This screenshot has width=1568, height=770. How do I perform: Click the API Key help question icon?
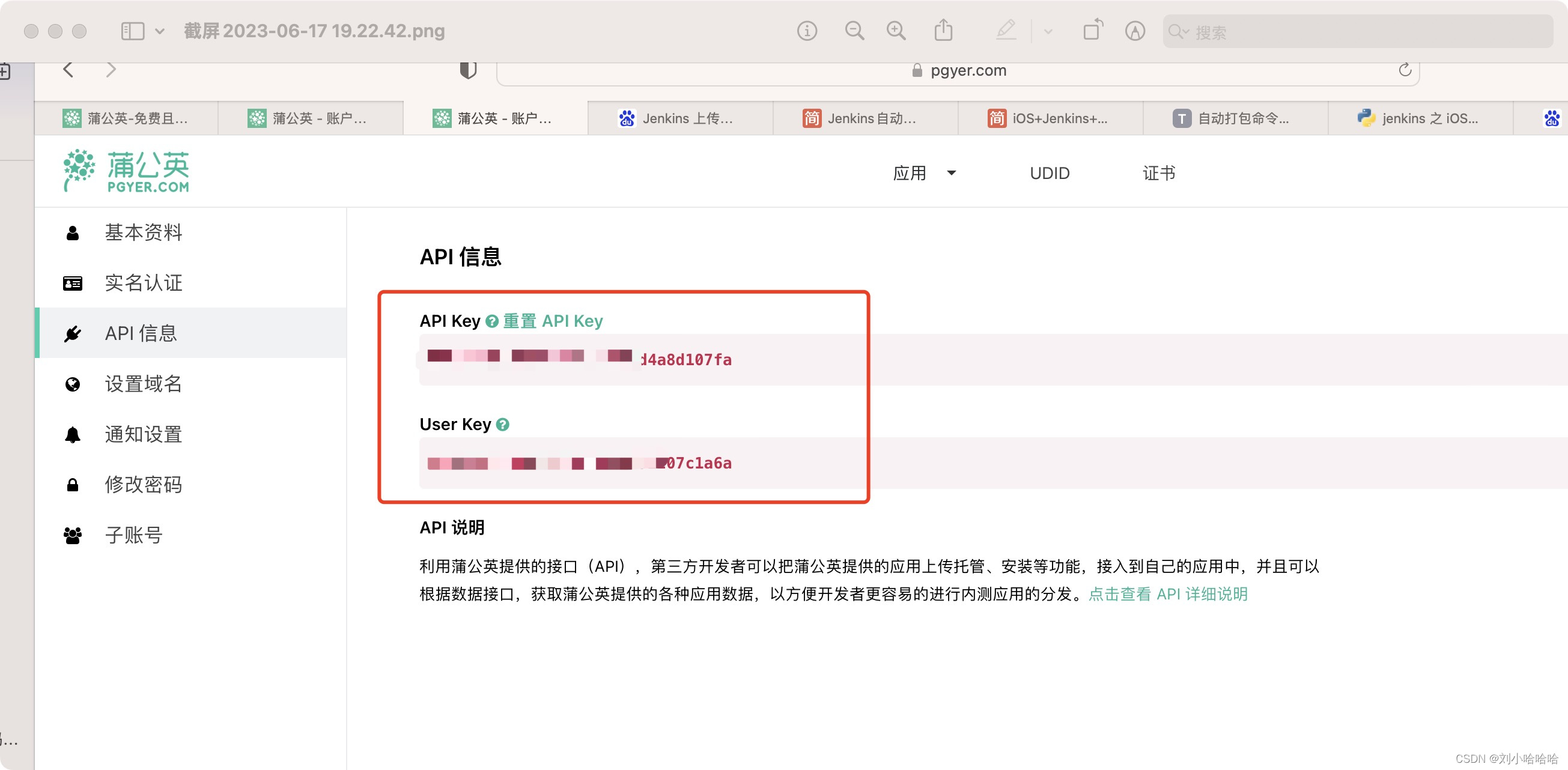[492, 321]
